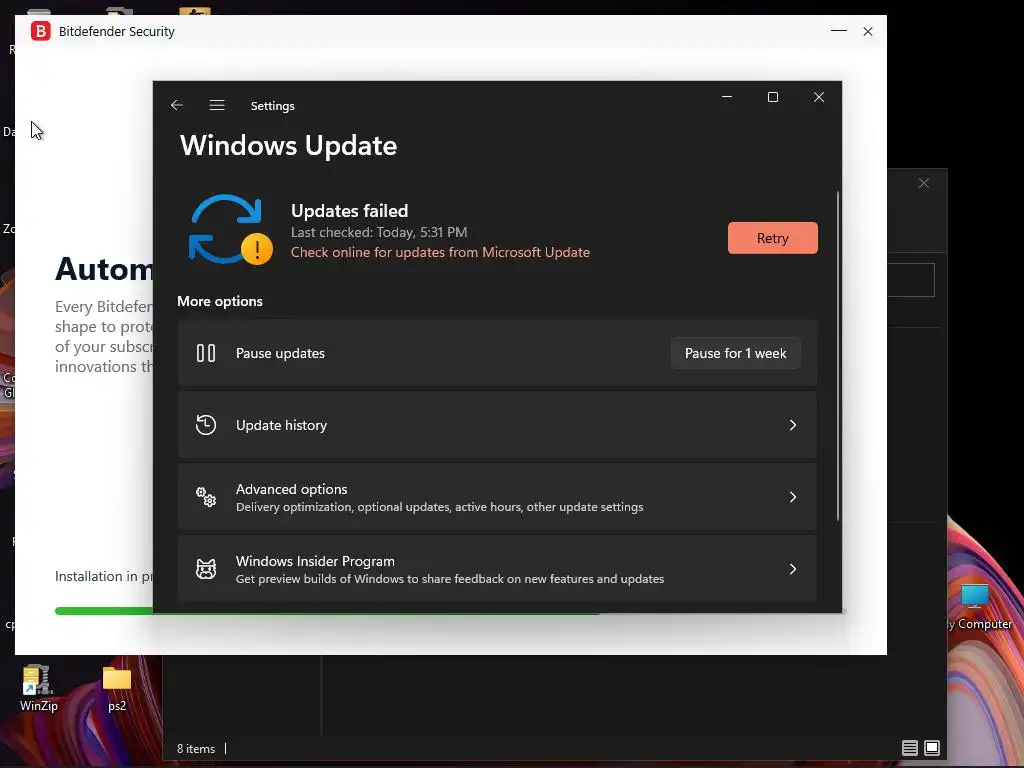This screenshot has width=1024, height=768.
Task: Click the Bitdefender logo in title bar
Action: (x=40, y=31)
